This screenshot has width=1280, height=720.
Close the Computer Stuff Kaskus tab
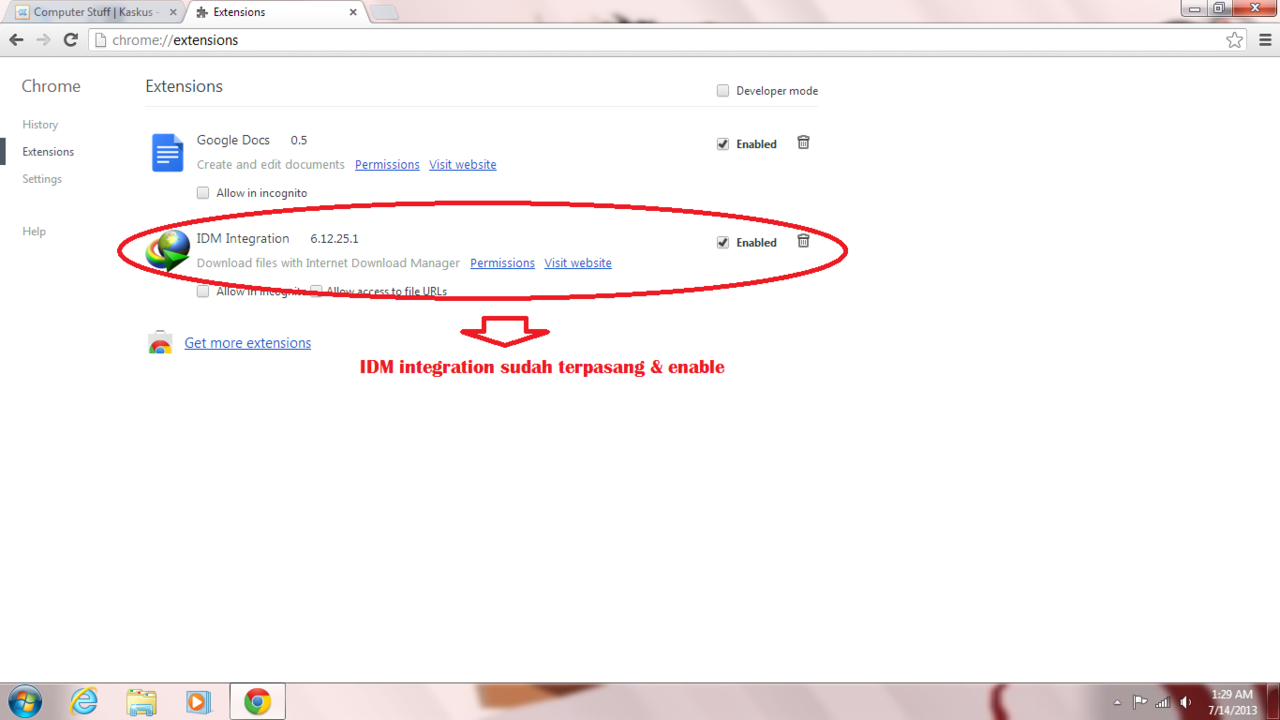(172, 12)
